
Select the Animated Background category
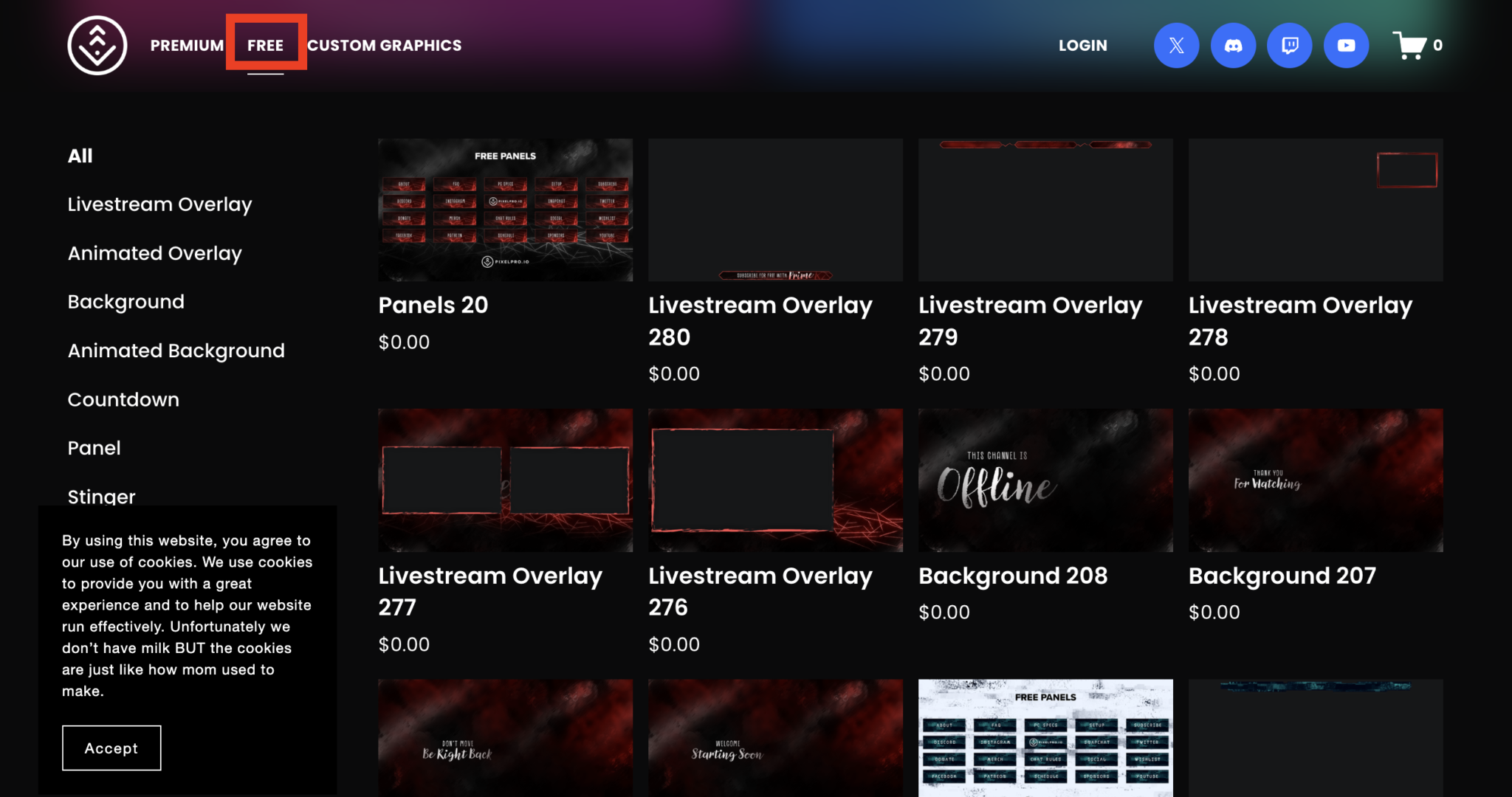pos(176,351)
